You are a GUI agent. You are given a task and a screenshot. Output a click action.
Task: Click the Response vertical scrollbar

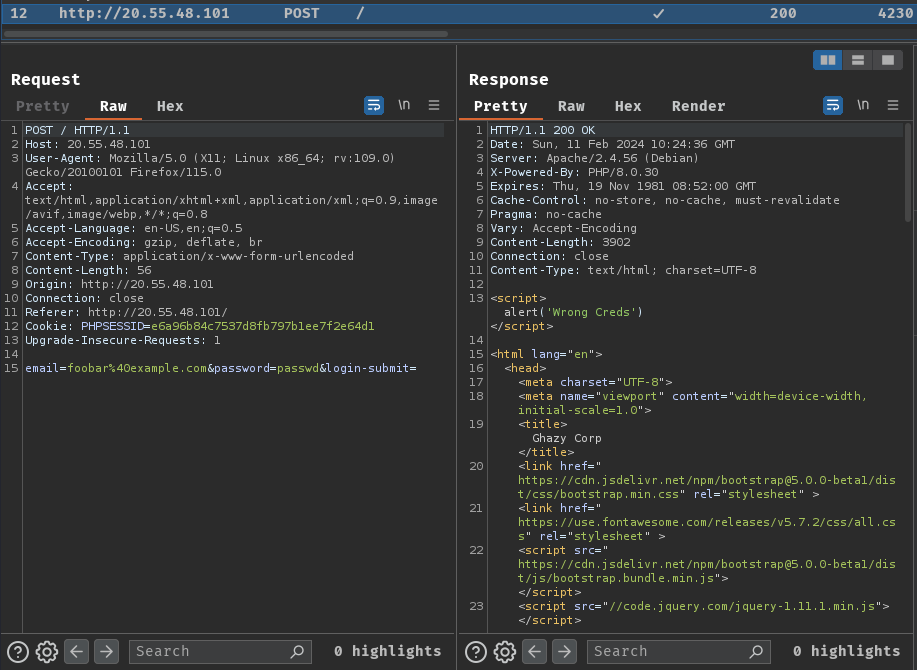coord(908,172)
